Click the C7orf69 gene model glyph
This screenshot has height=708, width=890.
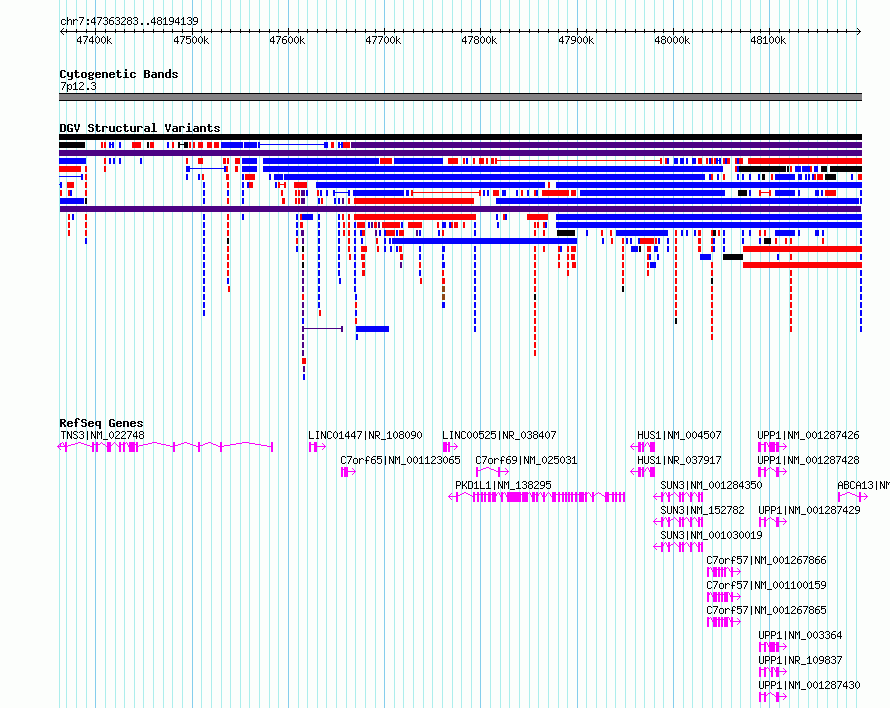(x=492, y=472)
